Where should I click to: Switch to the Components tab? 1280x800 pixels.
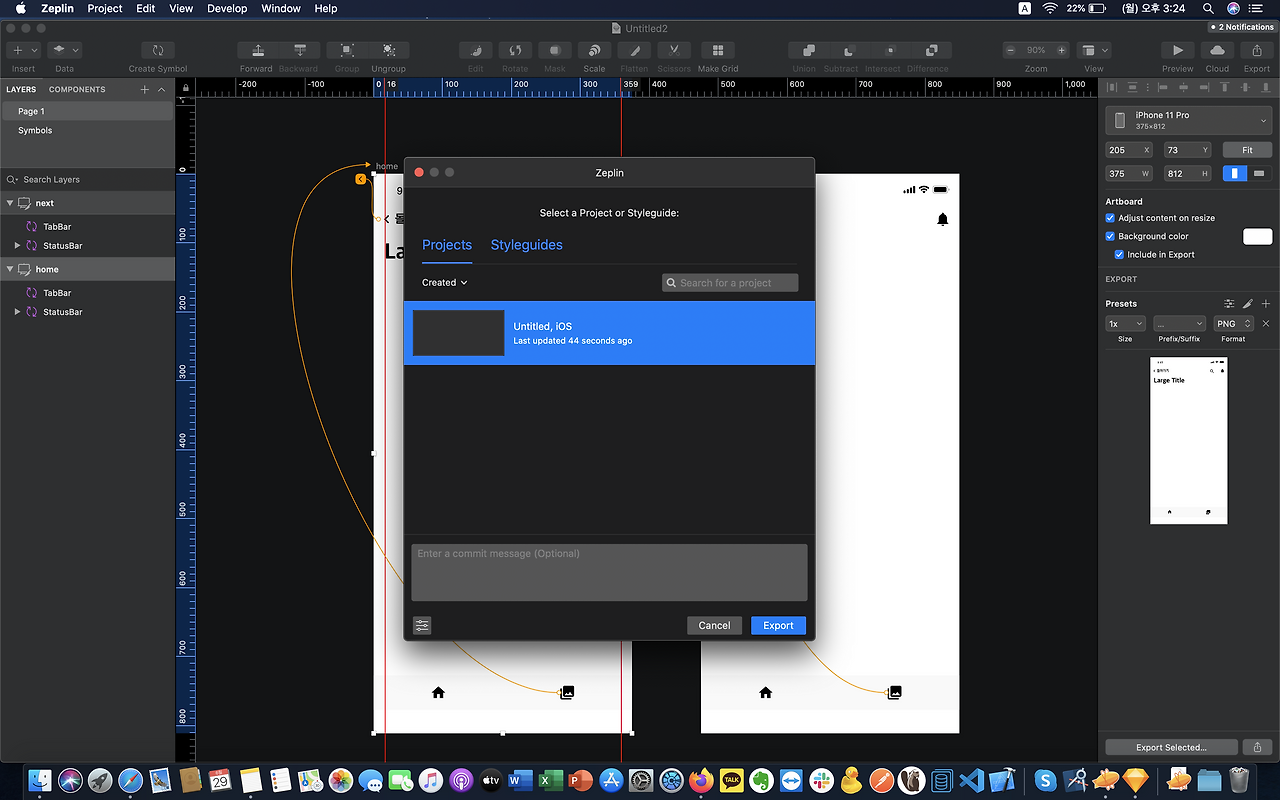click(77, 89)
